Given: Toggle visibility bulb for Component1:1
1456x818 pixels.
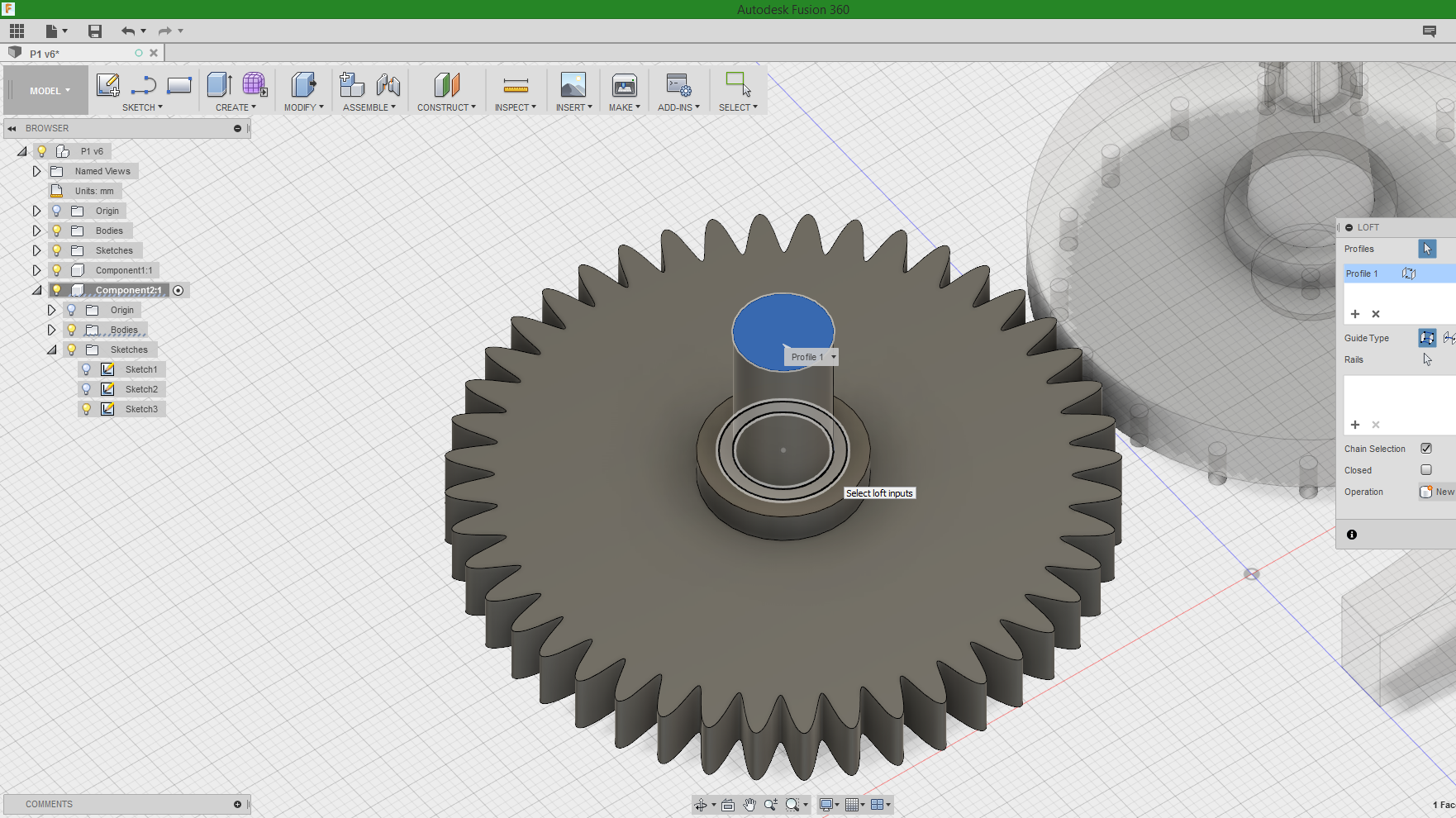Looking at the screenshot, I should point(57,270).
